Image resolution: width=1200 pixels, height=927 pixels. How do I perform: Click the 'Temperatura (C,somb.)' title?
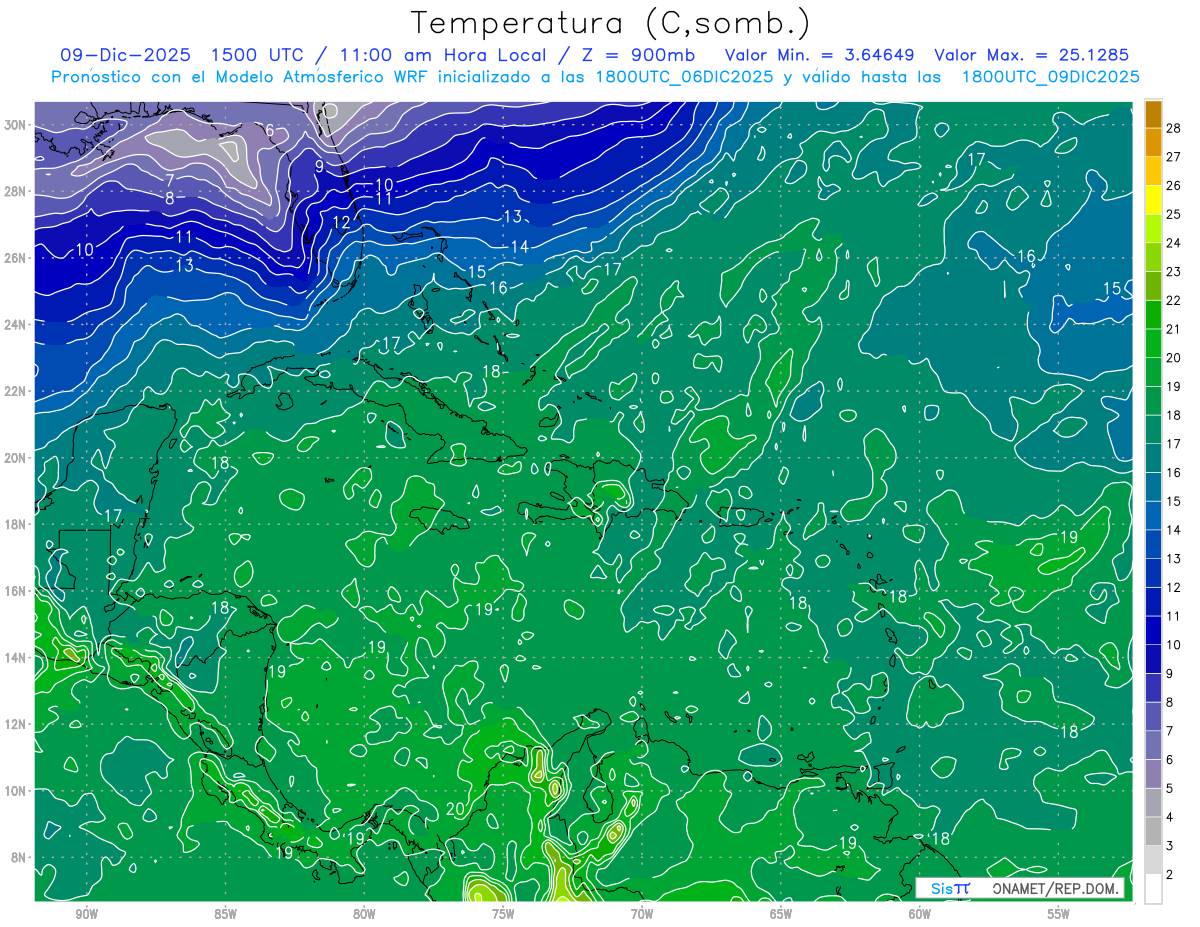610,23
